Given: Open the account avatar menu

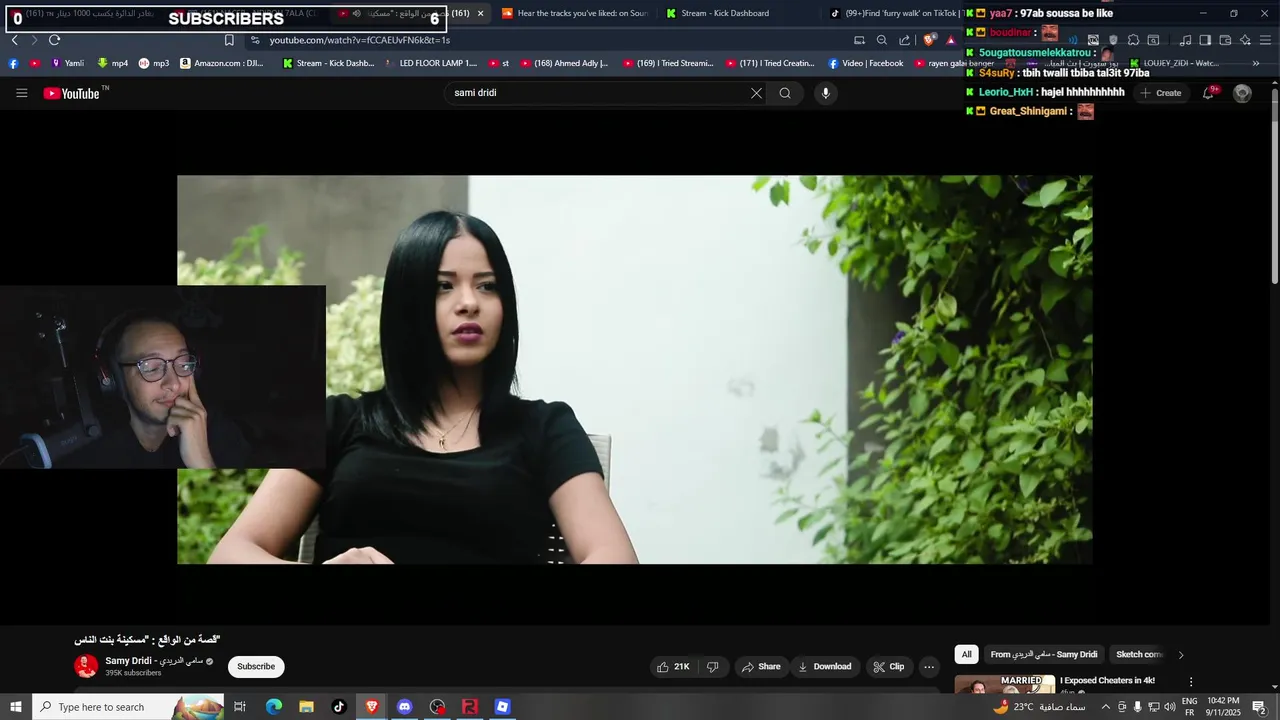Looking at the screenshot, I should pos(1242,93).
